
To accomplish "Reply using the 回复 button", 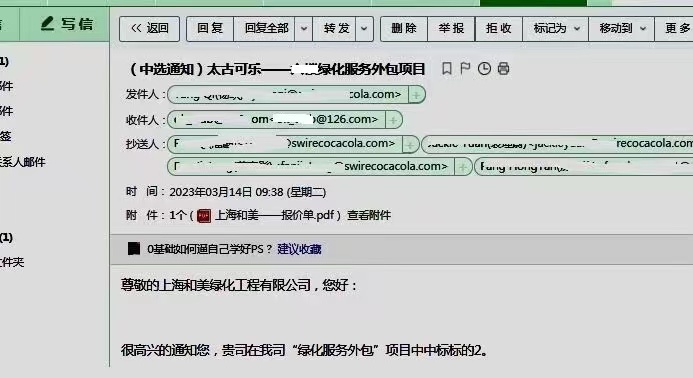I will (210, 29).
